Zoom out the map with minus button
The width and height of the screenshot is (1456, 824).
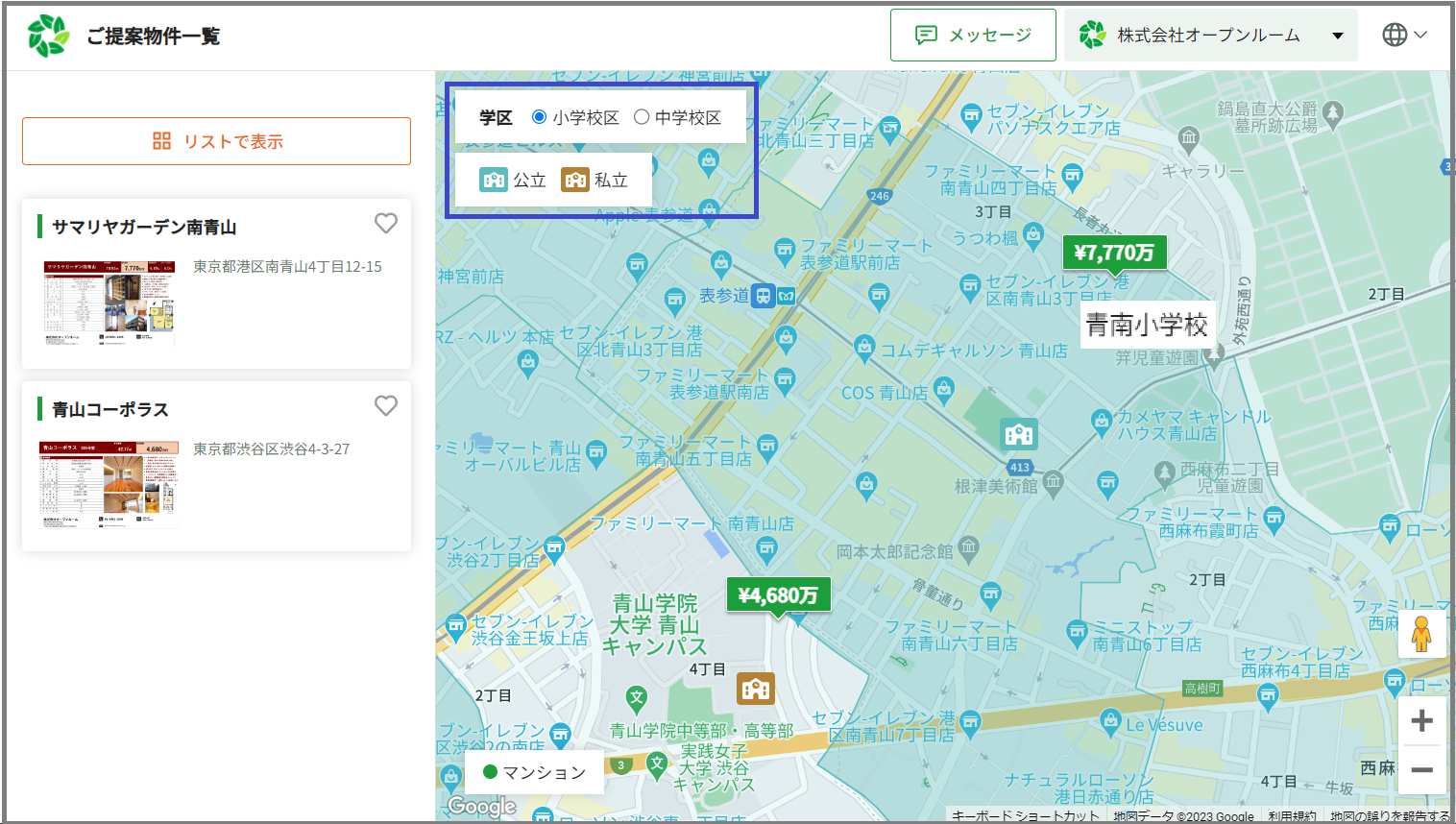(x=1421, y=770)
